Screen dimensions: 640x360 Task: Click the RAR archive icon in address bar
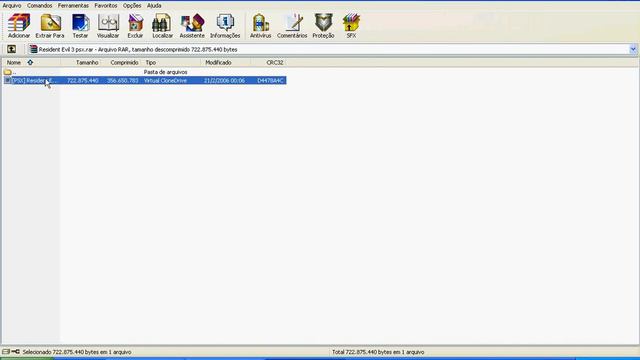pyautogui.click(x=33, y=49)
